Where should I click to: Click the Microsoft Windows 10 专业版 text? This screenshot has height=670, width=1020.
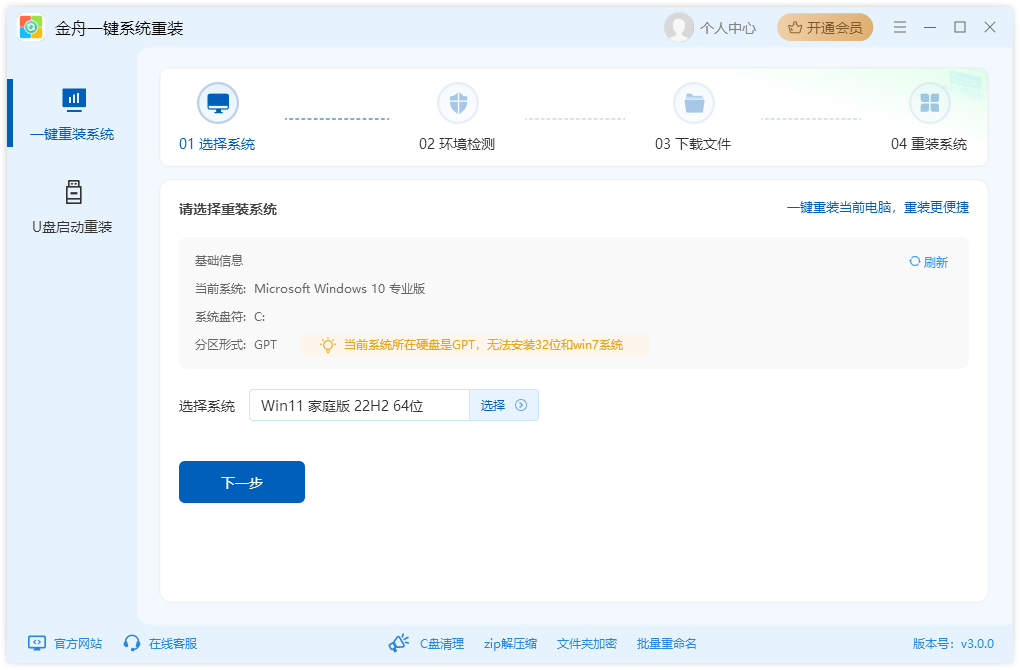tap(340, 289)
